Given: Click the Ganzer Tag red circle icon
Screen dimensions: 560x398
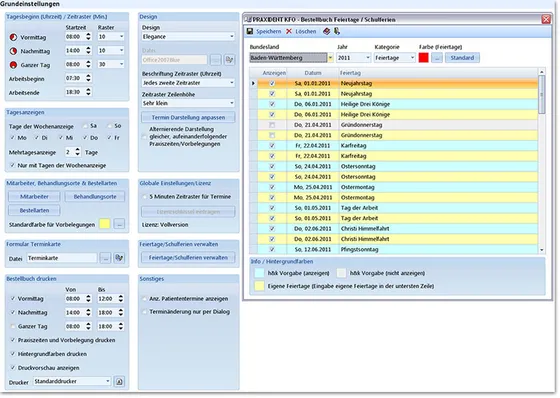Looking at the screenshot, I should 13,65.
